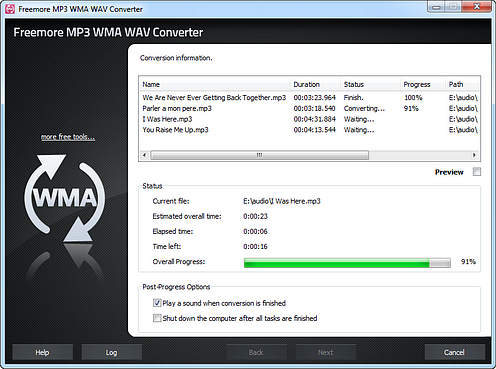The width and height of the screenshot is (496, 369).
Task: Sort by the Path column header
Action: [462, 84]
